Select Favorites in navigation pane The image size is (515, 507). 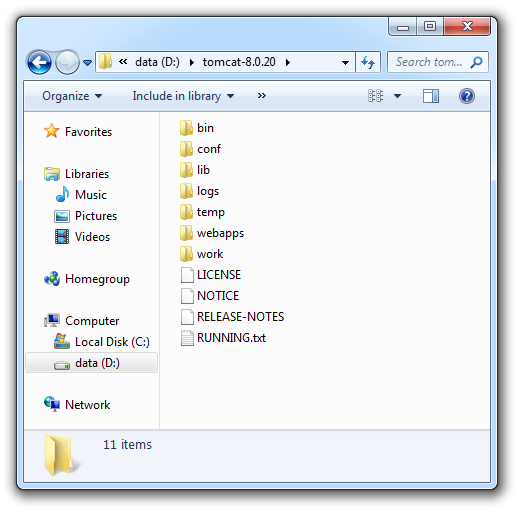88,132
